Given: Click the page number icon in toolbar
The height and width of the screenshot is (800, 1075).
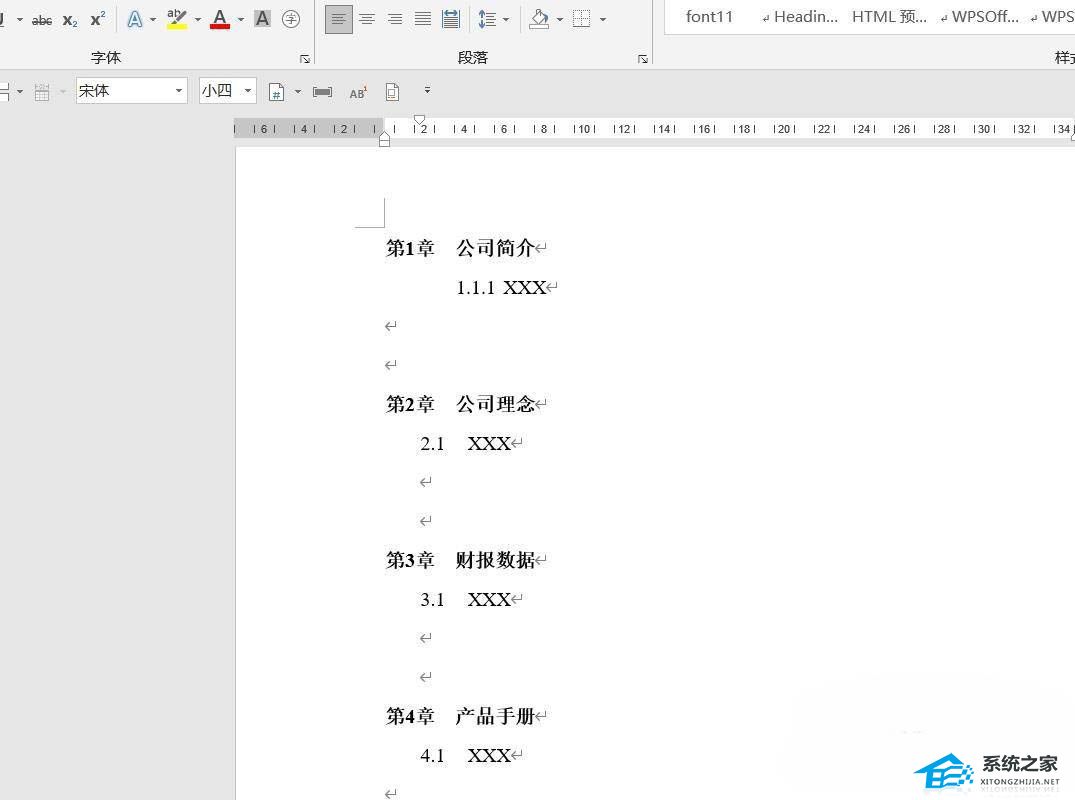Looking at the screenshot, I should [276, 92].
